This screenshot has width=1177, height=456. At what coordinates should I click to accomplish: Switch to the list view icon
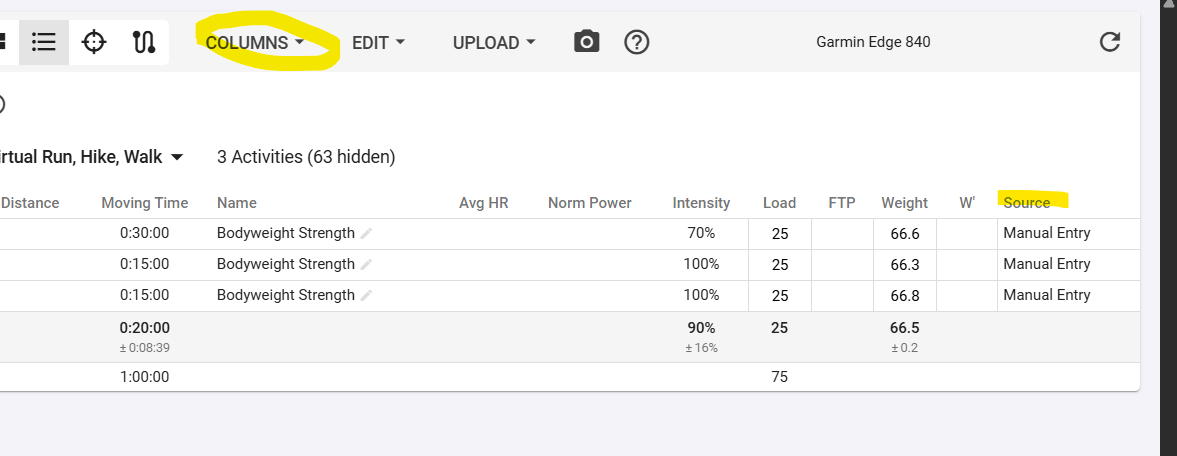tap(43, 42)
